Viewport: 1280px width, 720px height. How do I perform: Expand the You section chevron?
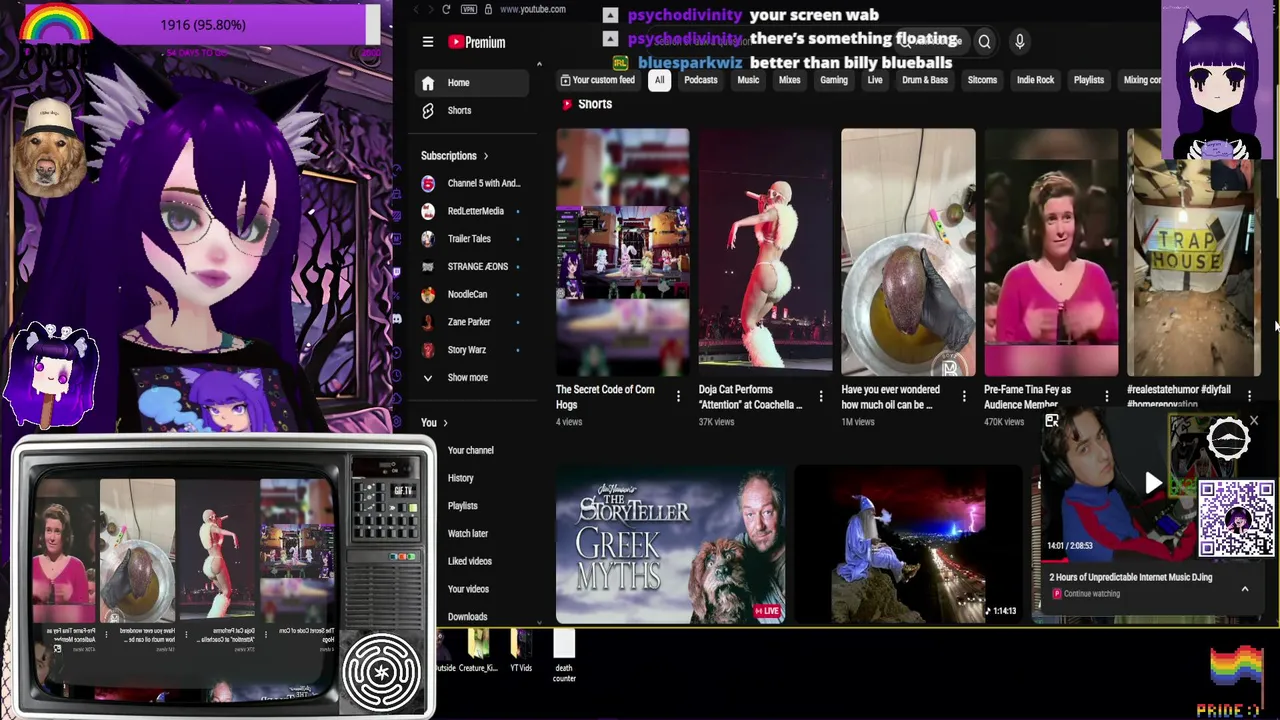pyautogui.click(x=445, y=423)
